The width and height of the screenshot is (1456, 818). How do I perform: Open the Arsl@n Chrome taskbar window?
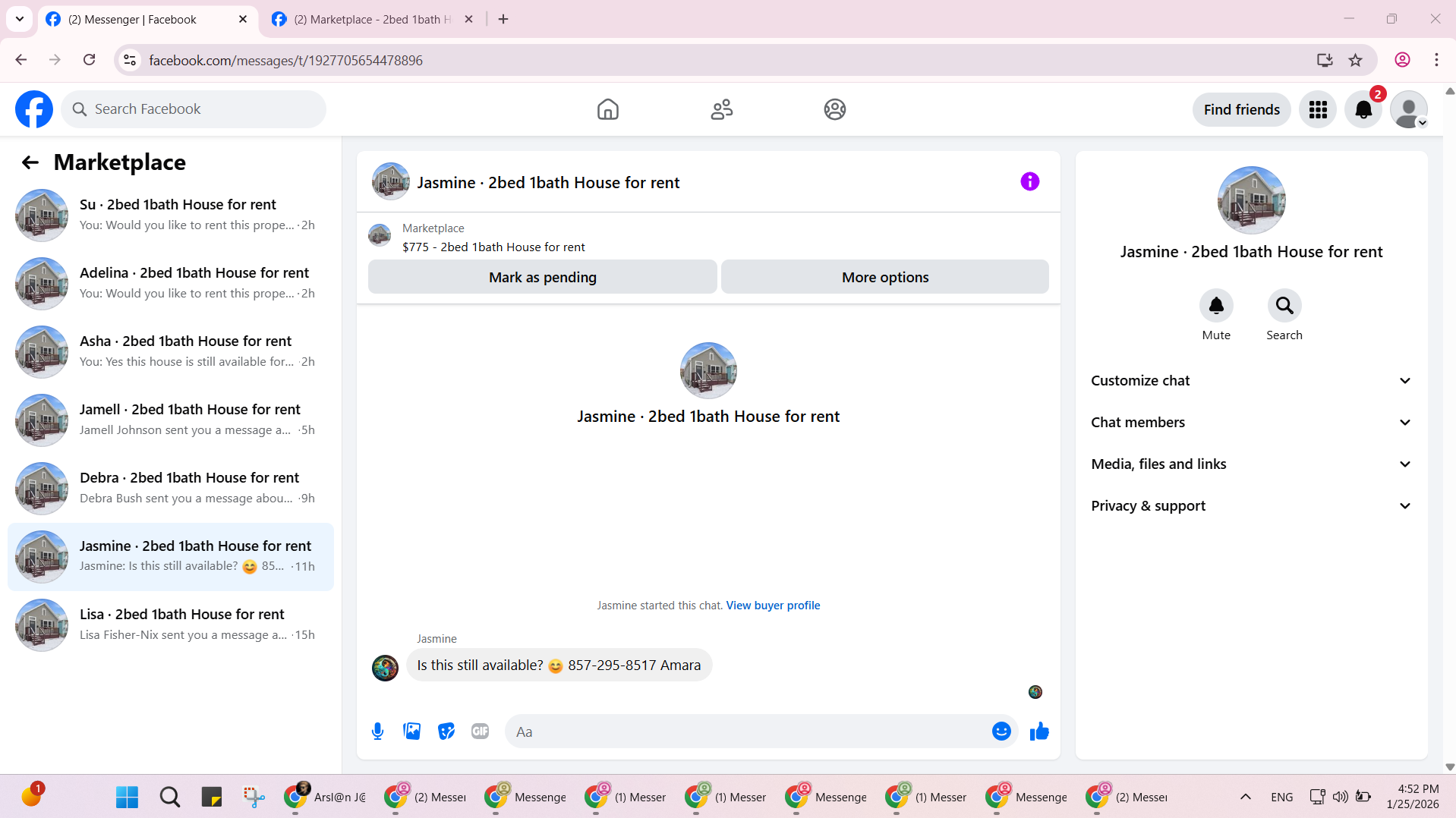[325, 798]
